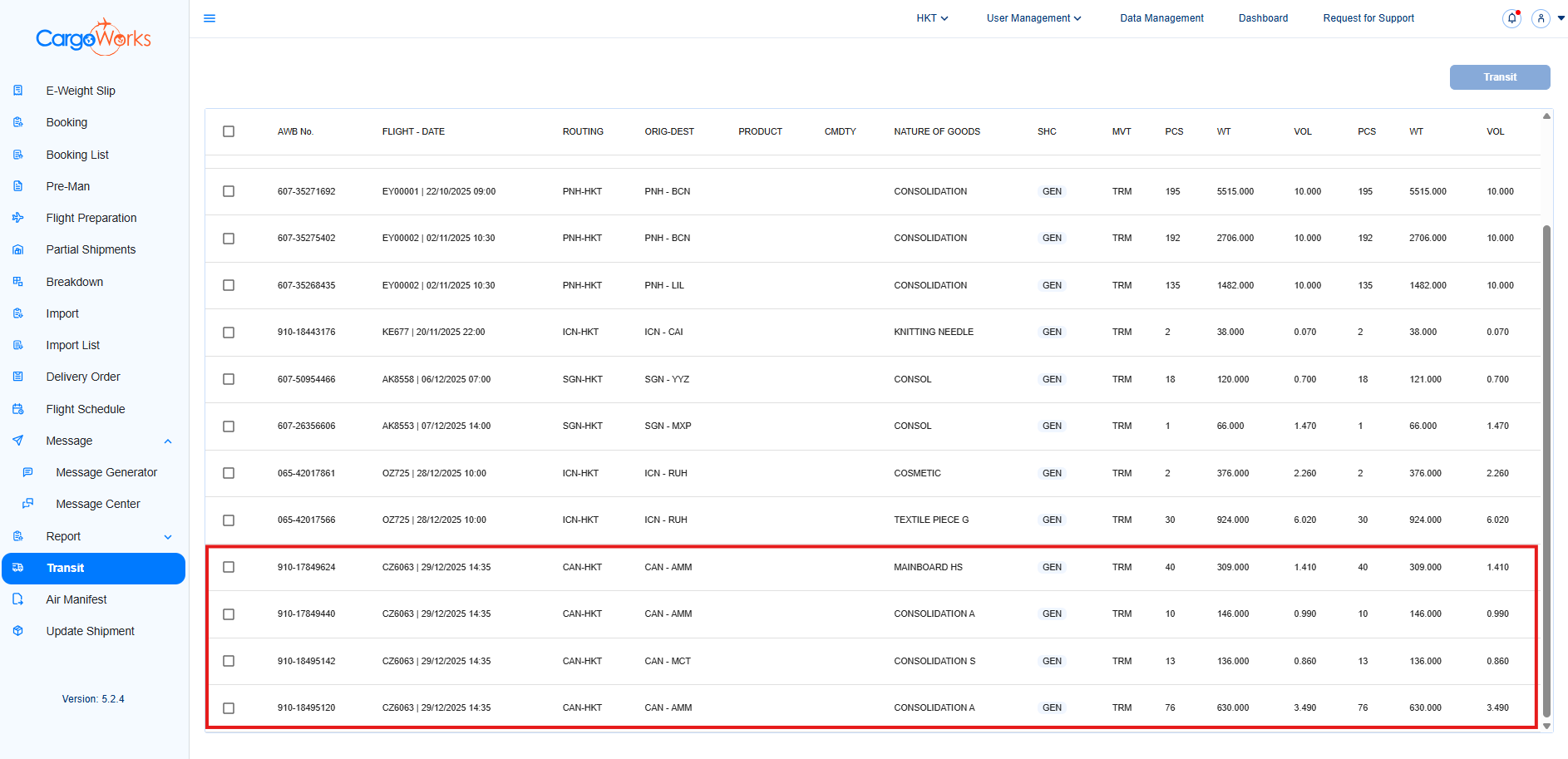Select checkbox for AWB 910-17849624
Screen dimensions: 1568x759
pyautogui.click(x=229, y=567)
